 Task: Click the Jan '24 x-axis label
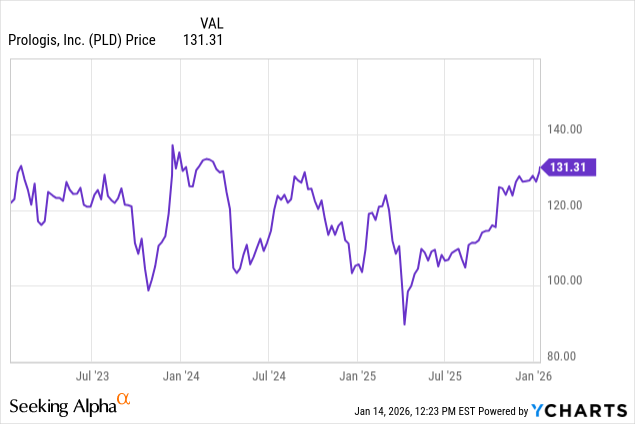[180, 376]
